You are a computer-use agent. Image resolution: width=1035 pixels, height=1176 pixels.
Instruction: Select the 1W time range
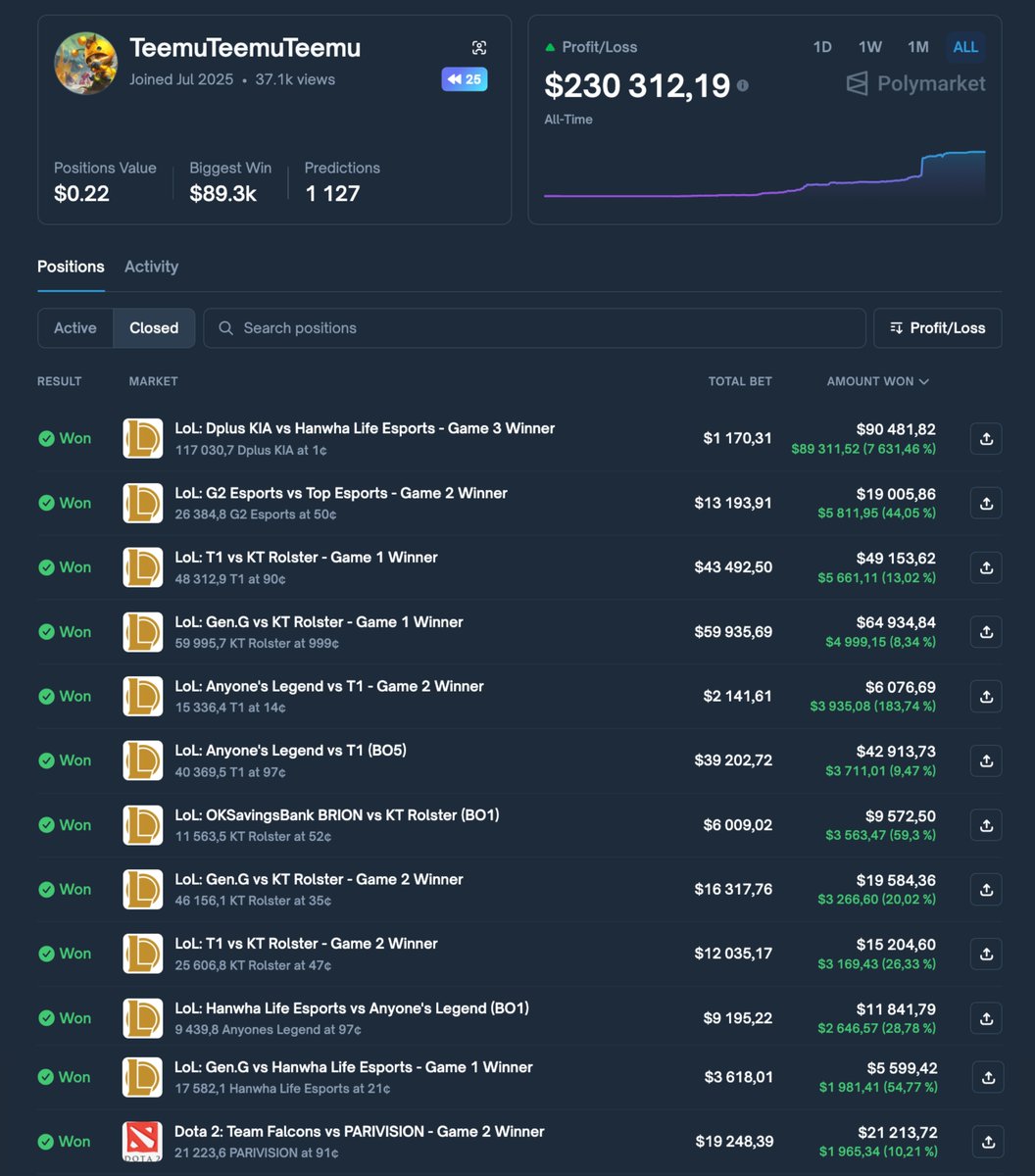(x=870, y=47)
